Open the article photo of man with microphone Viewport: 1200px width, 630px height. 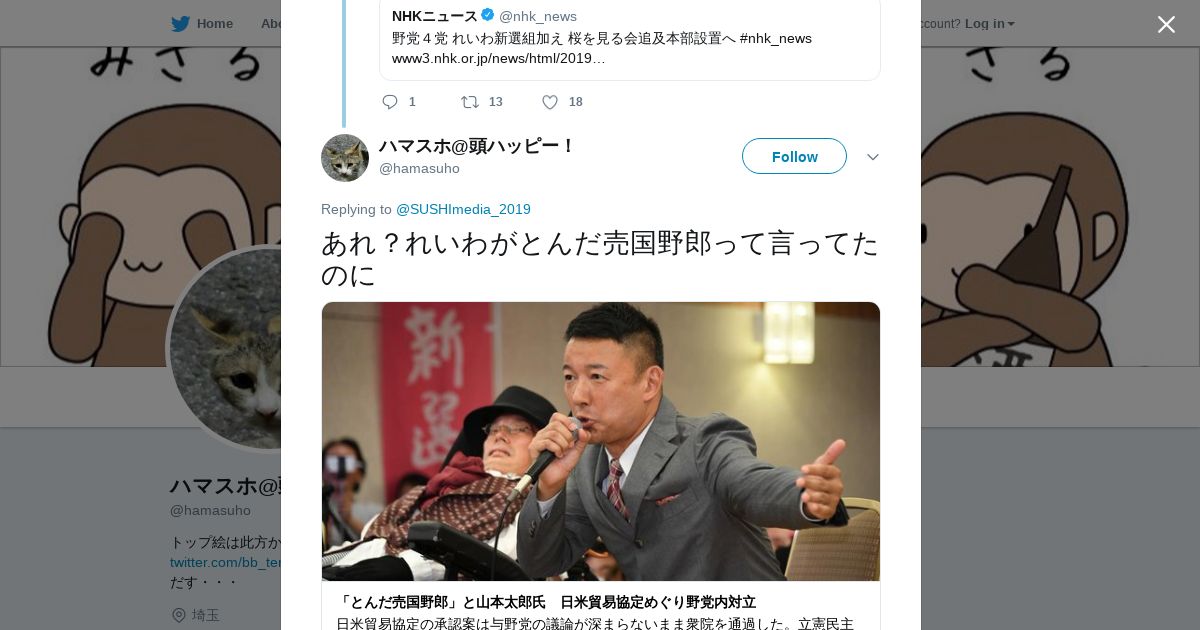[x=601, y=441]
